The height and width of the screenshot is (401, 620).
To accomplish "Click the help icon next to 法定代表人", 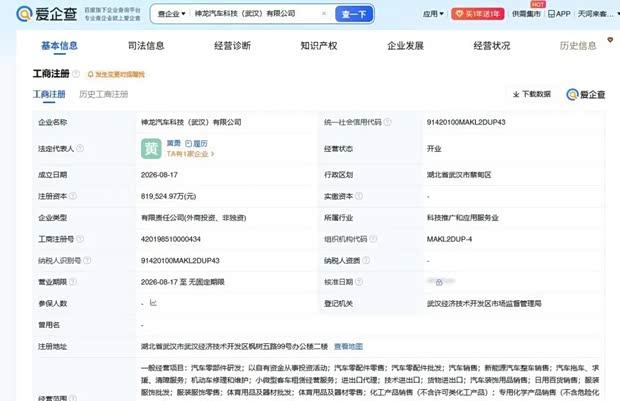I will coord(79,148).
